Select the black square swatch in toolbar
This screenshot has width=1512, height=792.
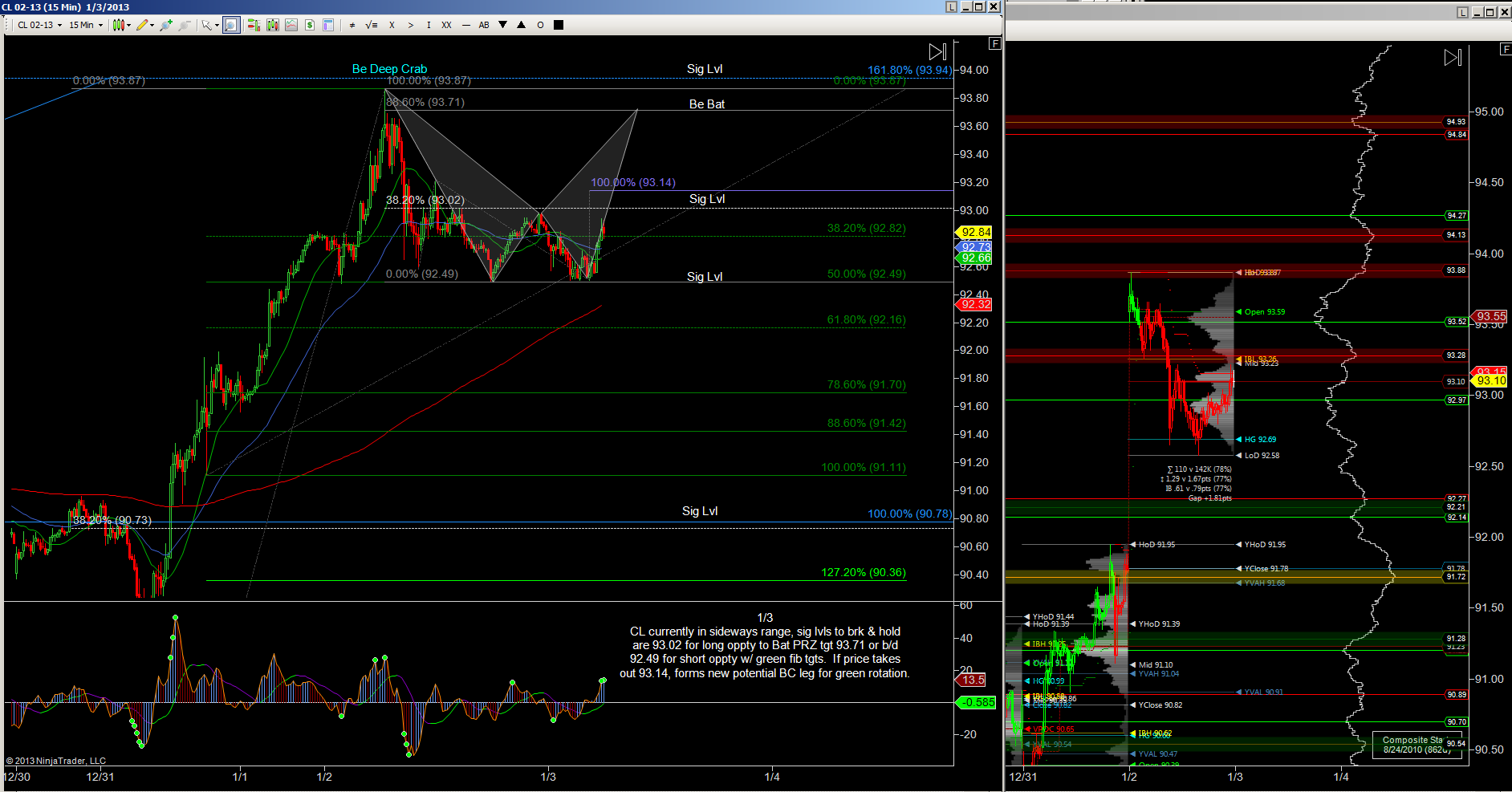pyautogui.click(x=559, y=25)
